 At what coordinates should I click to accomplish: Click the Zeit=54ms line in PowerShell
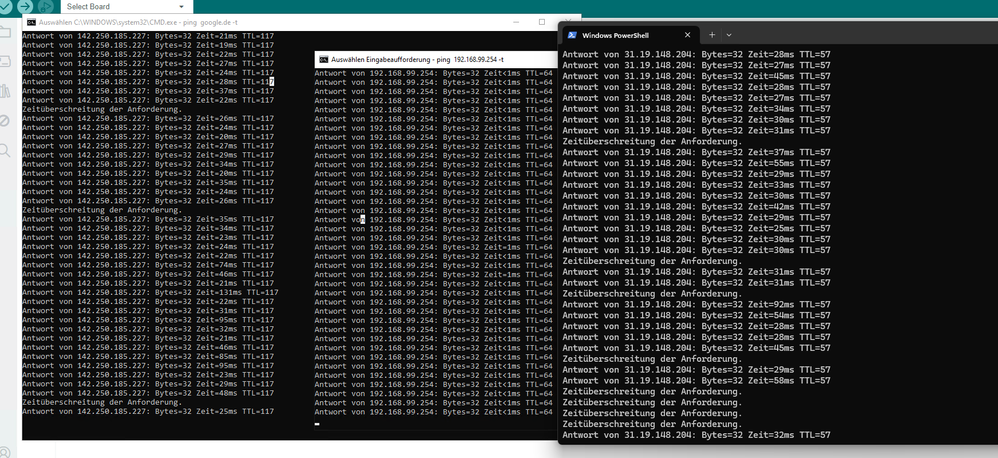click(x=696, y=315)
